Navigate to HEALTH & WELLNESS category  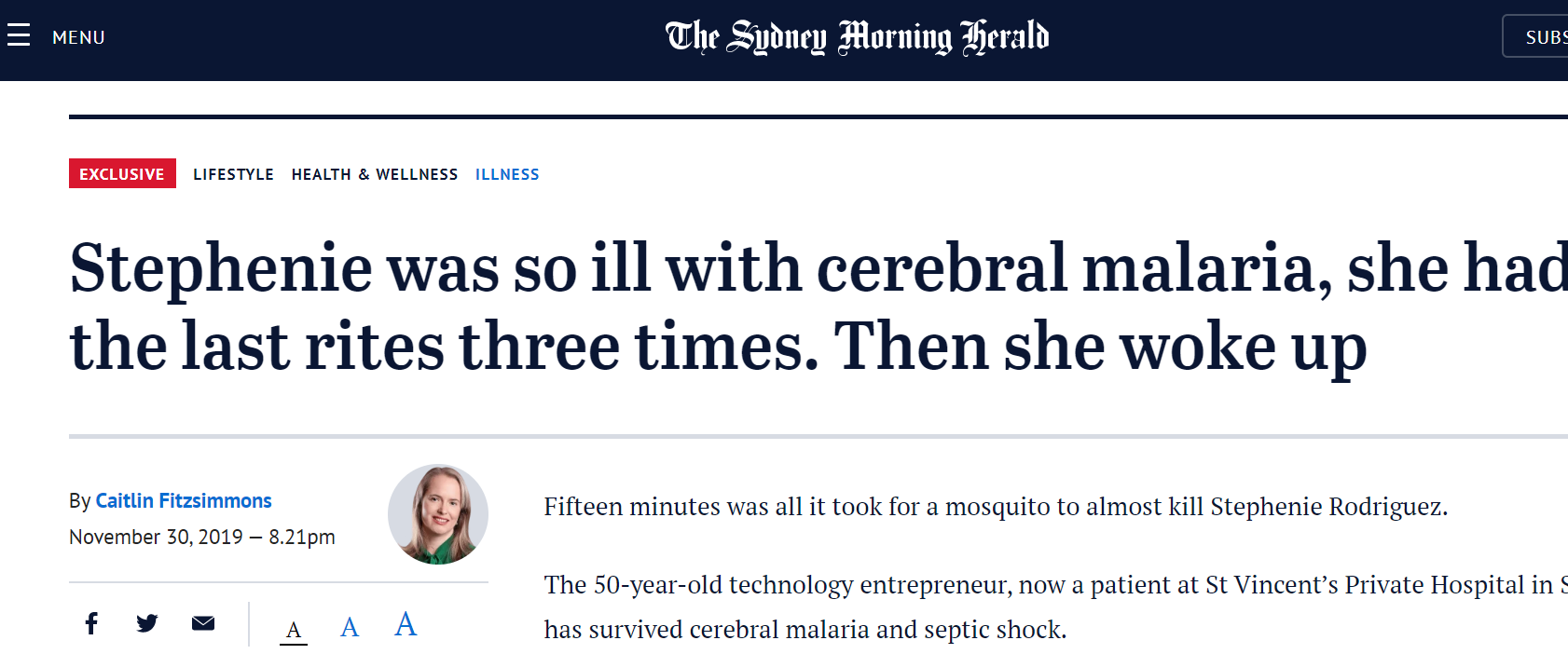[374, 174]
